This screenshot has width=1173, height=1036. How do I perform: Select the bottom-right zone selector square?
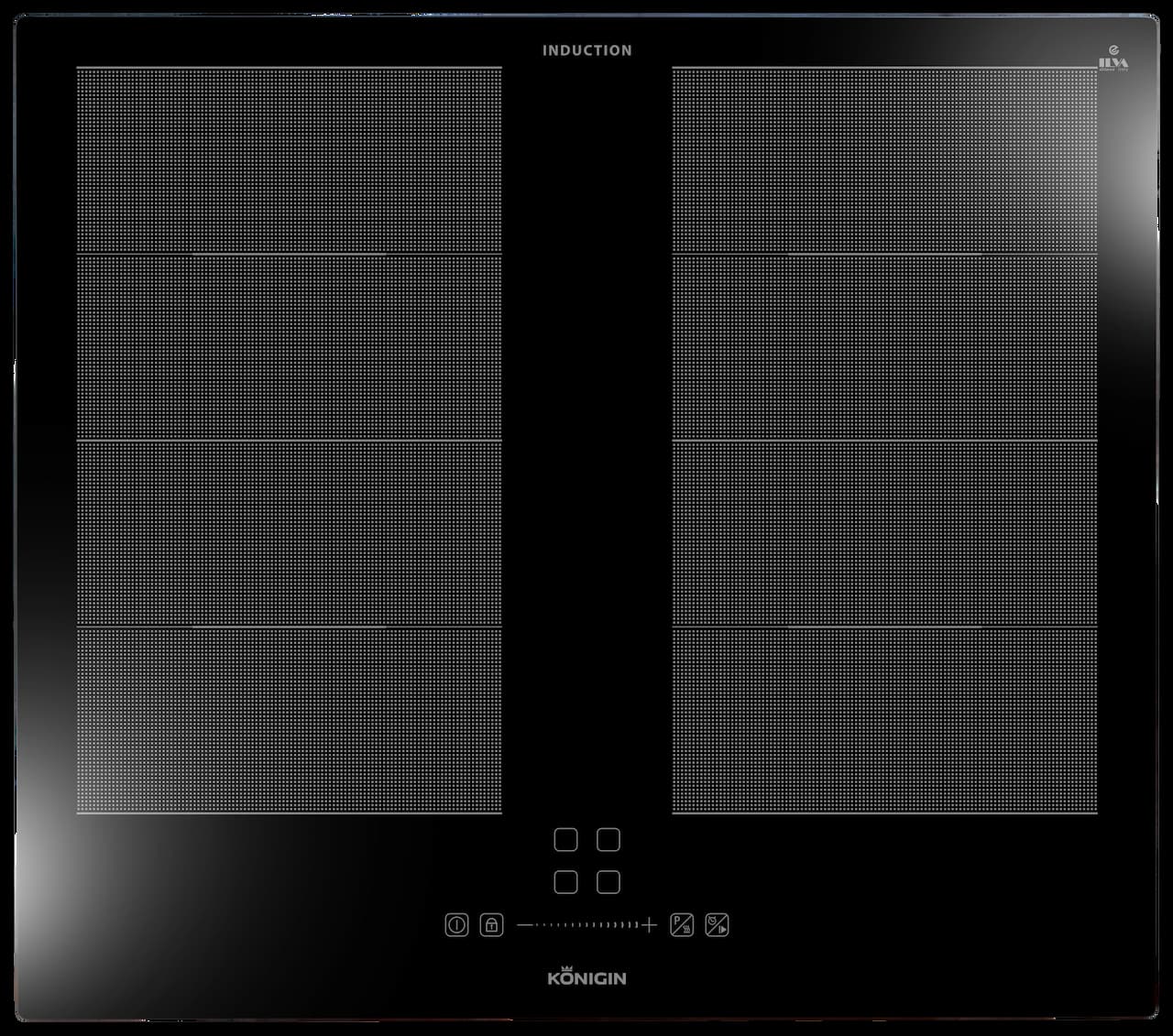[x=608, y=882]
